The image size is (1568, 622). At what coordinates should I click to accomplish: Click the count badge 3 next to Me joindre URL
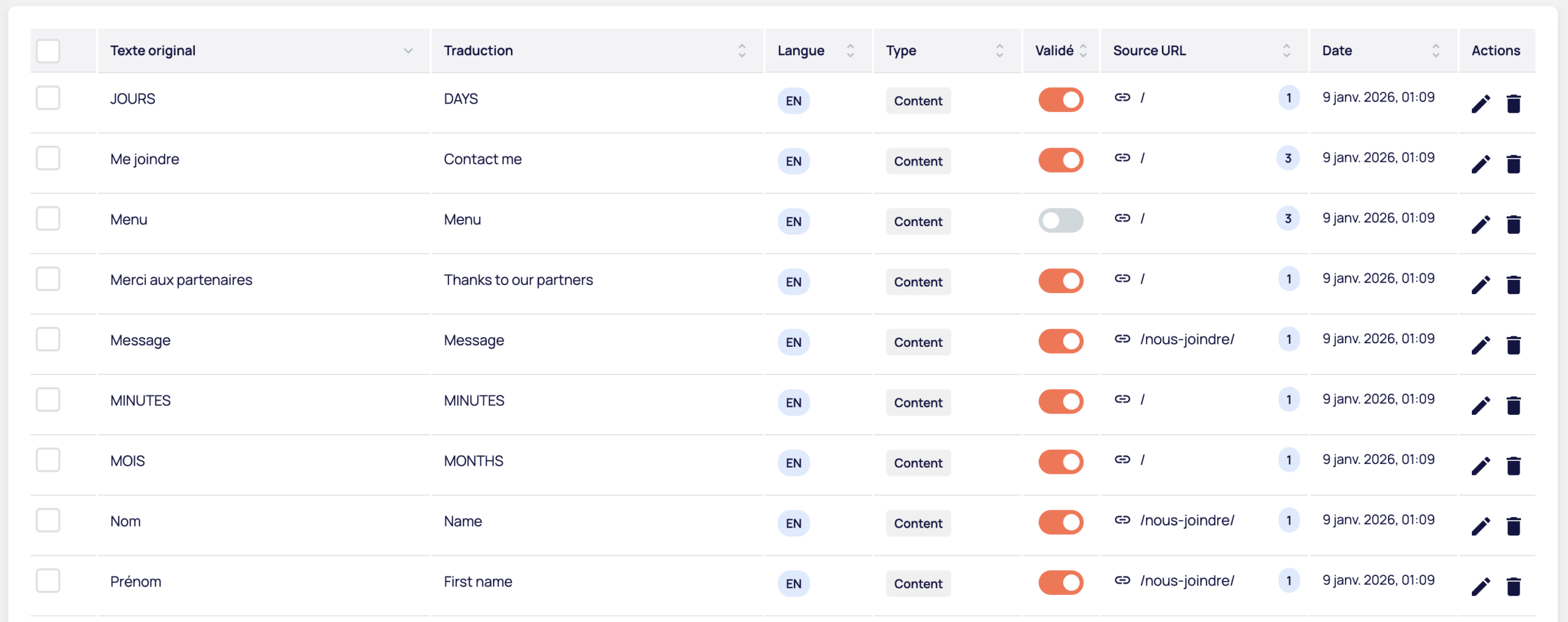tap(1288, 157)
